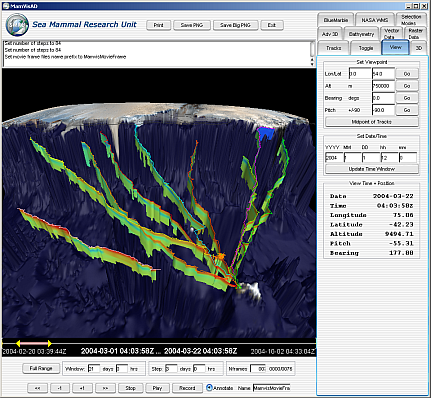Switch to the Adv 3D tab
Viewport: 431px width, 398px height.
330,34
